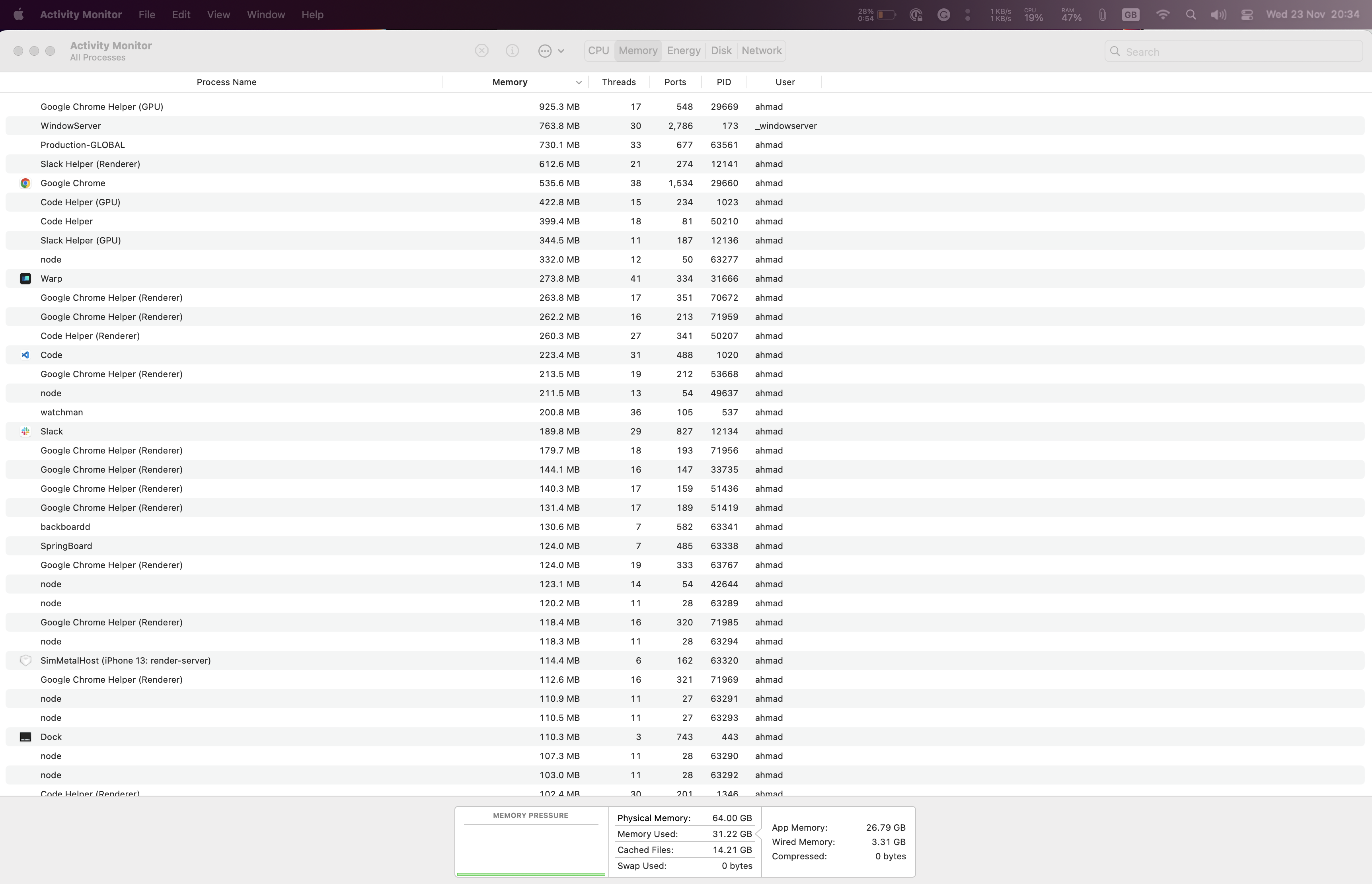Switch to the CPU tab
The width and height of the screenshot is (1372, 884).
[599, 51]
